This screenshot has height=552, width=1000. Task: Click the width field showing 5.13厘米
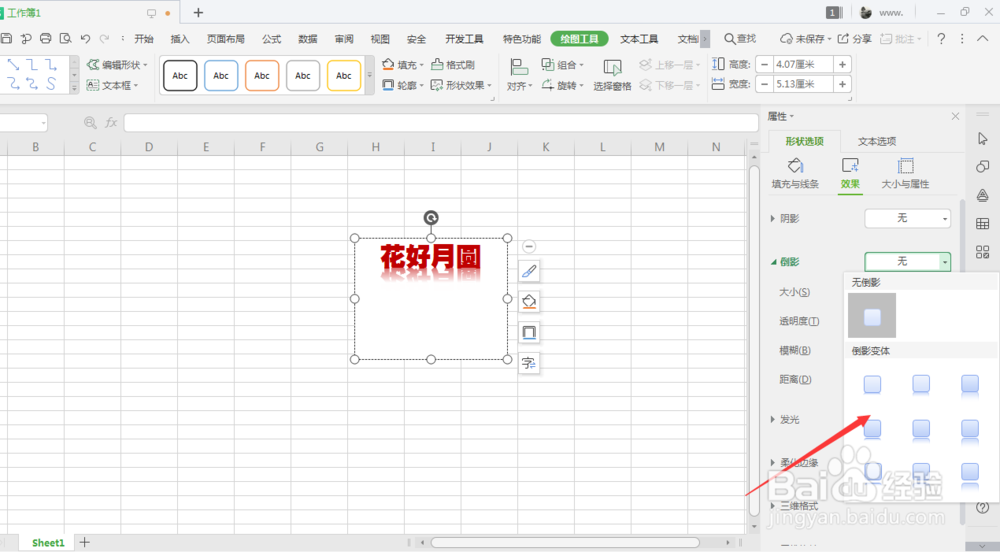pos(803,84)
